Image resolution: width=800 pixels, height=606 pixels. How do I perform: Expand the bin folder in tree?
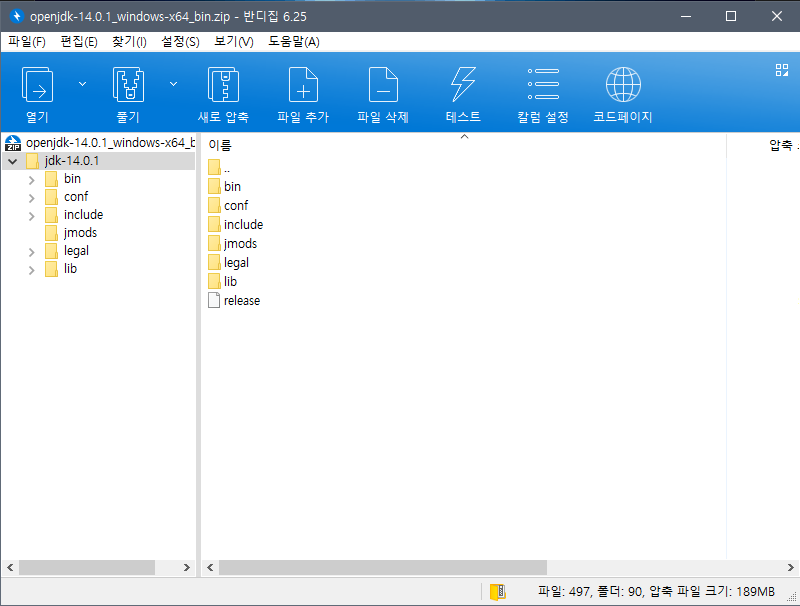point(32,180)
